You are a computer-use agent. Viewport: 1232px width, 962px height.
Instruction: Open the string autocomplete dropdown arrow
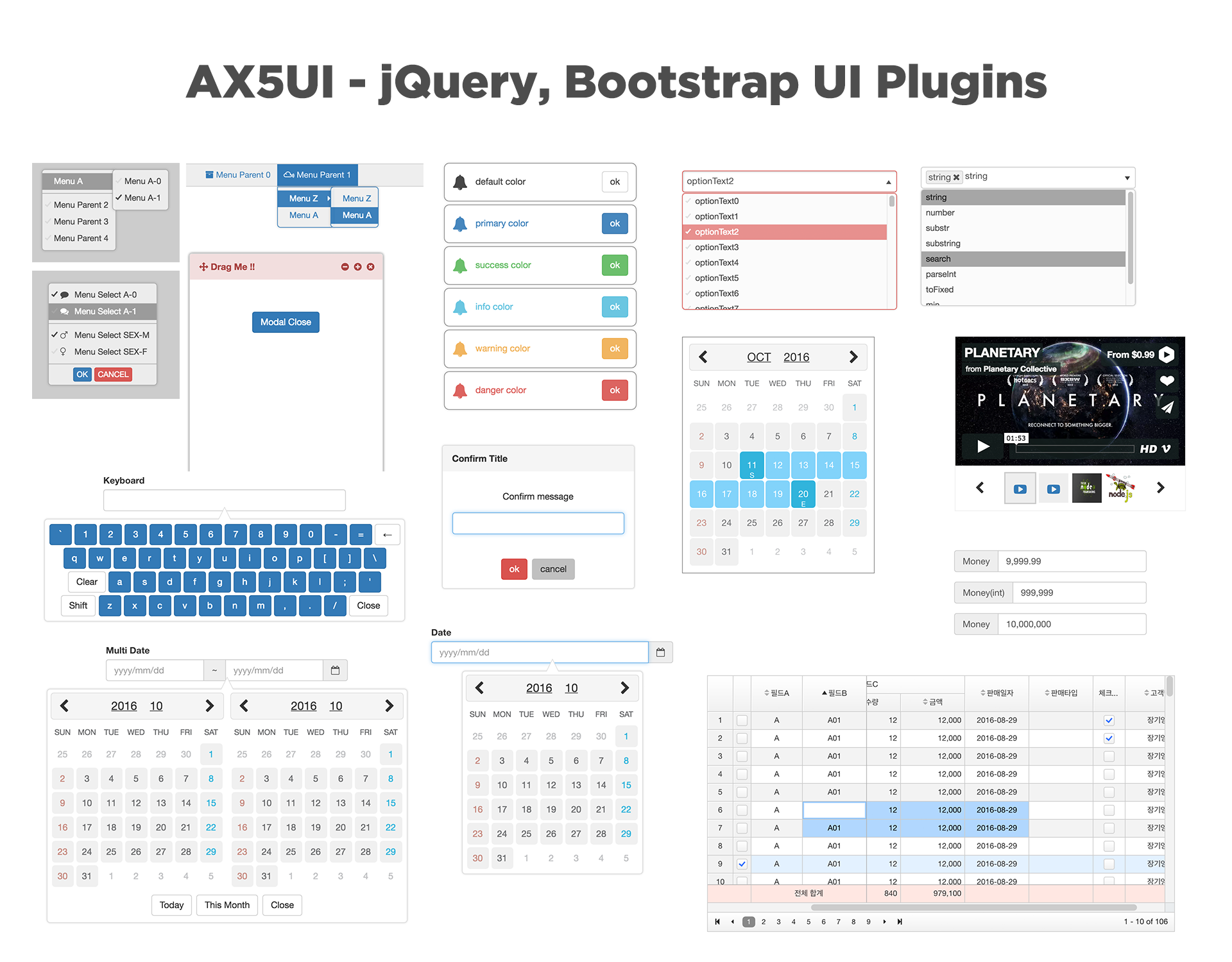1127,178
